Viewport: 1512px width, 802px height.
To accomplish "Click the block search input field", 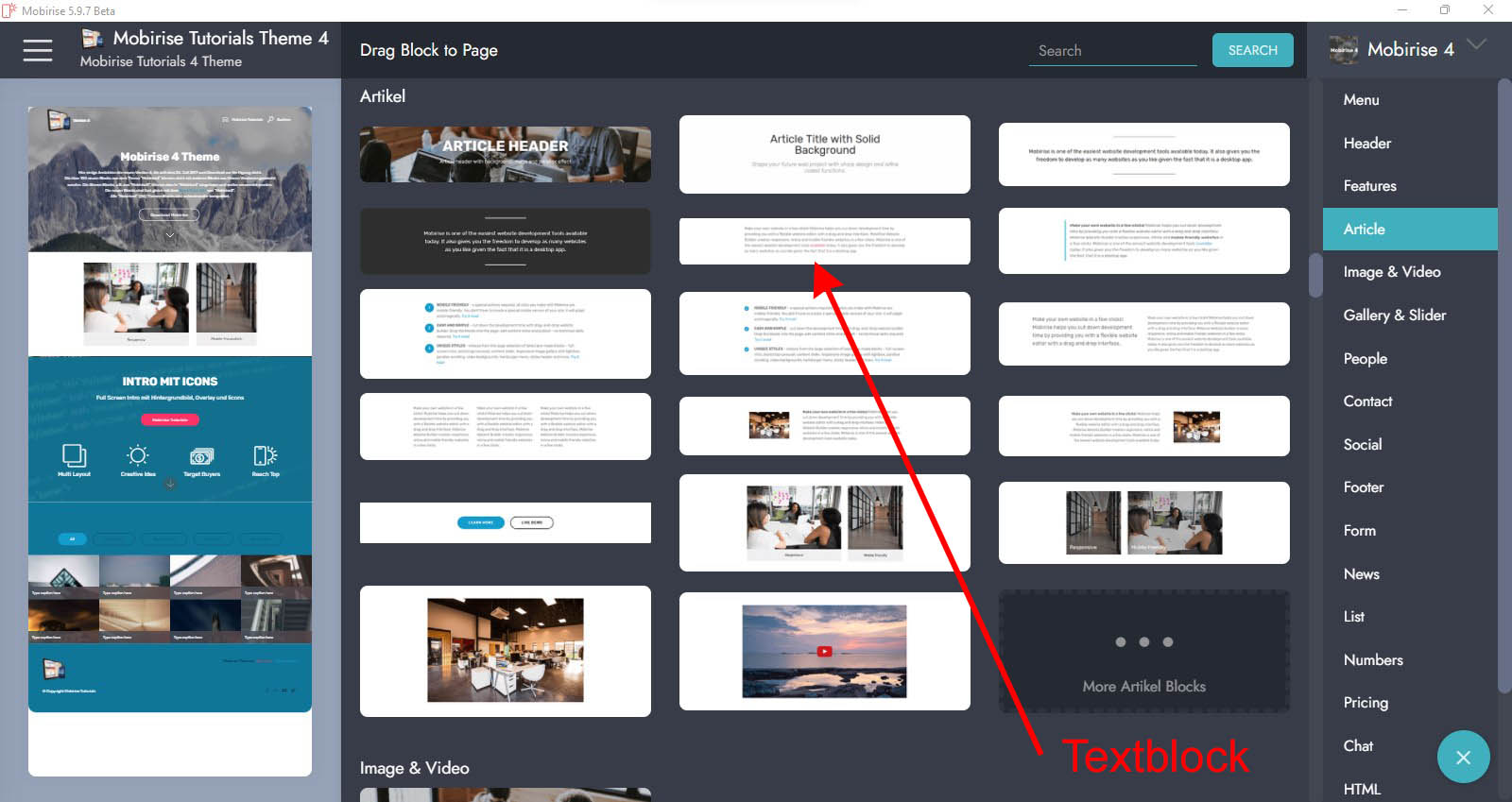I will coord(1112,51).
